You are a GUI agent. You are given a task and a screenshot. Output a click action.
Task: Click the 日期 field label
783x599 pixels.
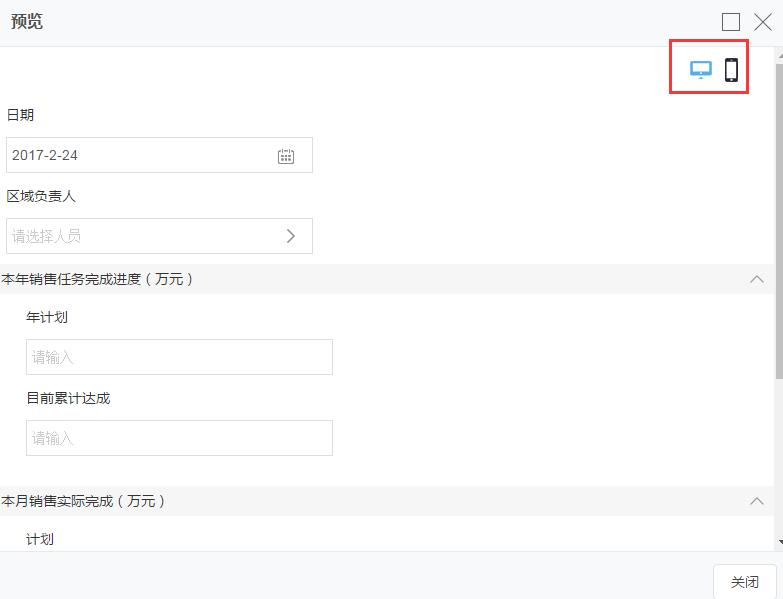click(x=20, y=115)
